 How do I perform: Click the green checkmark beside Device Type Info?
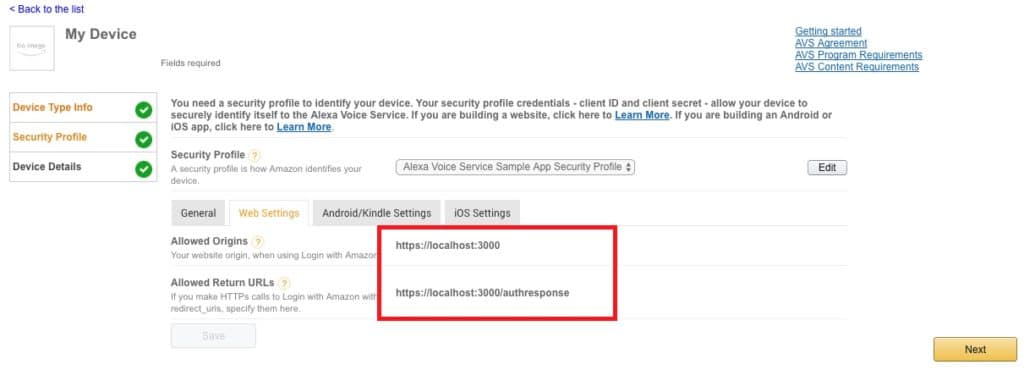[144, 110]
